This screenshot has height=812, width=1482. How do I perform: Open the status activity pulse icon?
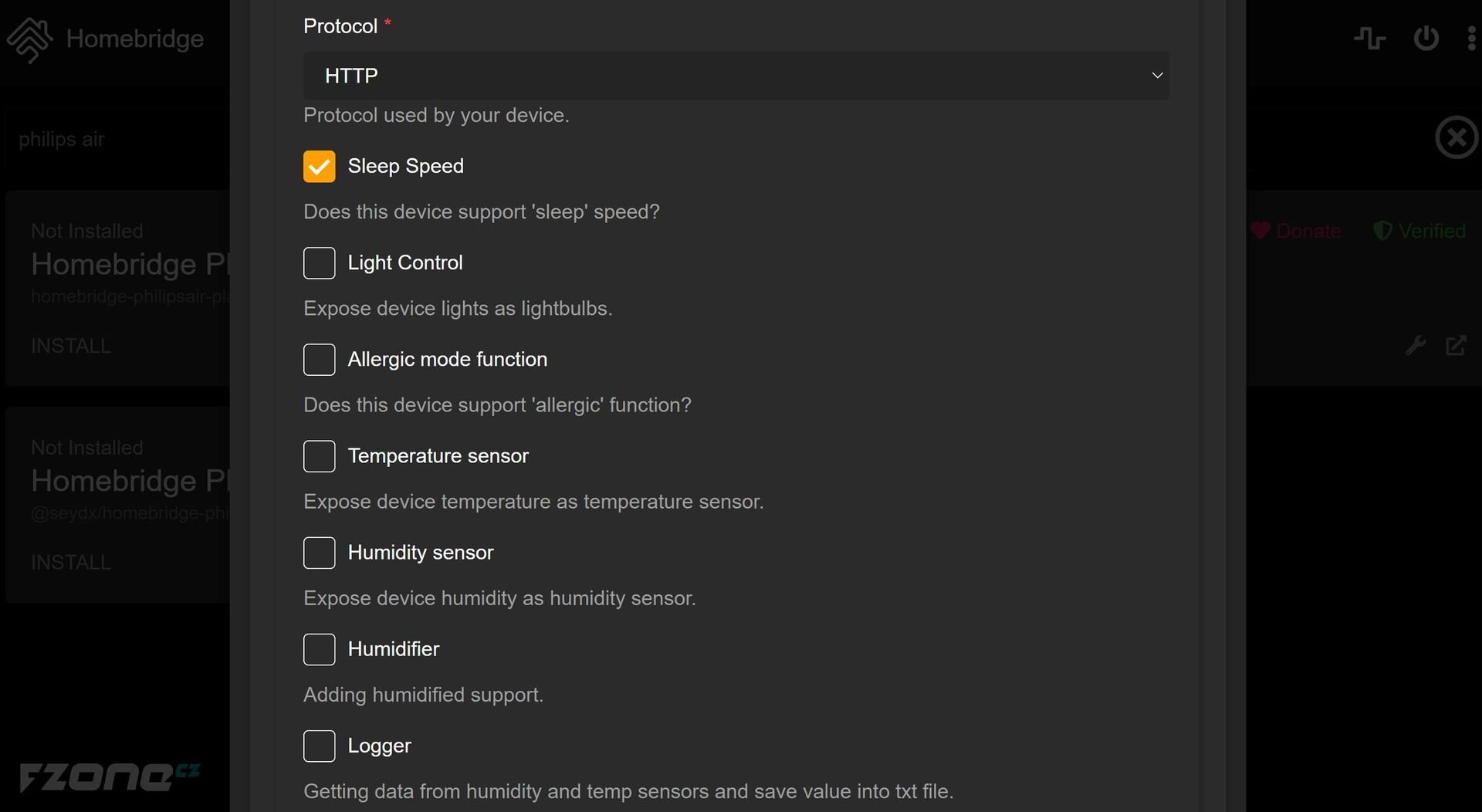pos(1370,38)
